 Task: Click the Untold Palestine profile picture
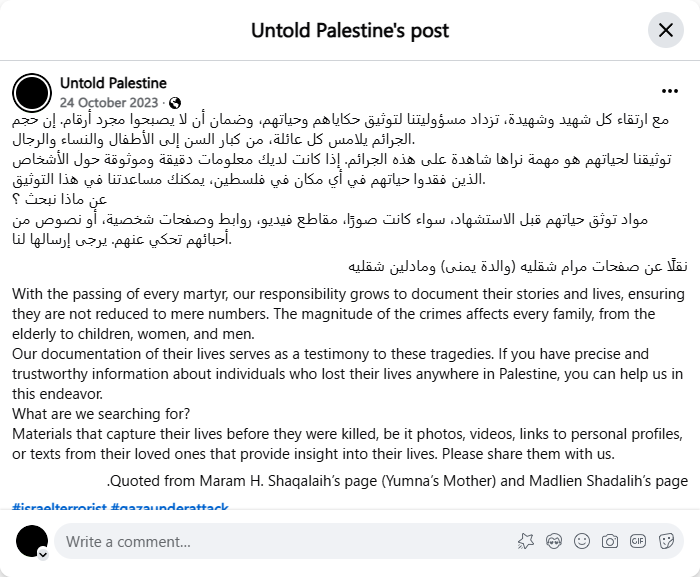[33, 93]
